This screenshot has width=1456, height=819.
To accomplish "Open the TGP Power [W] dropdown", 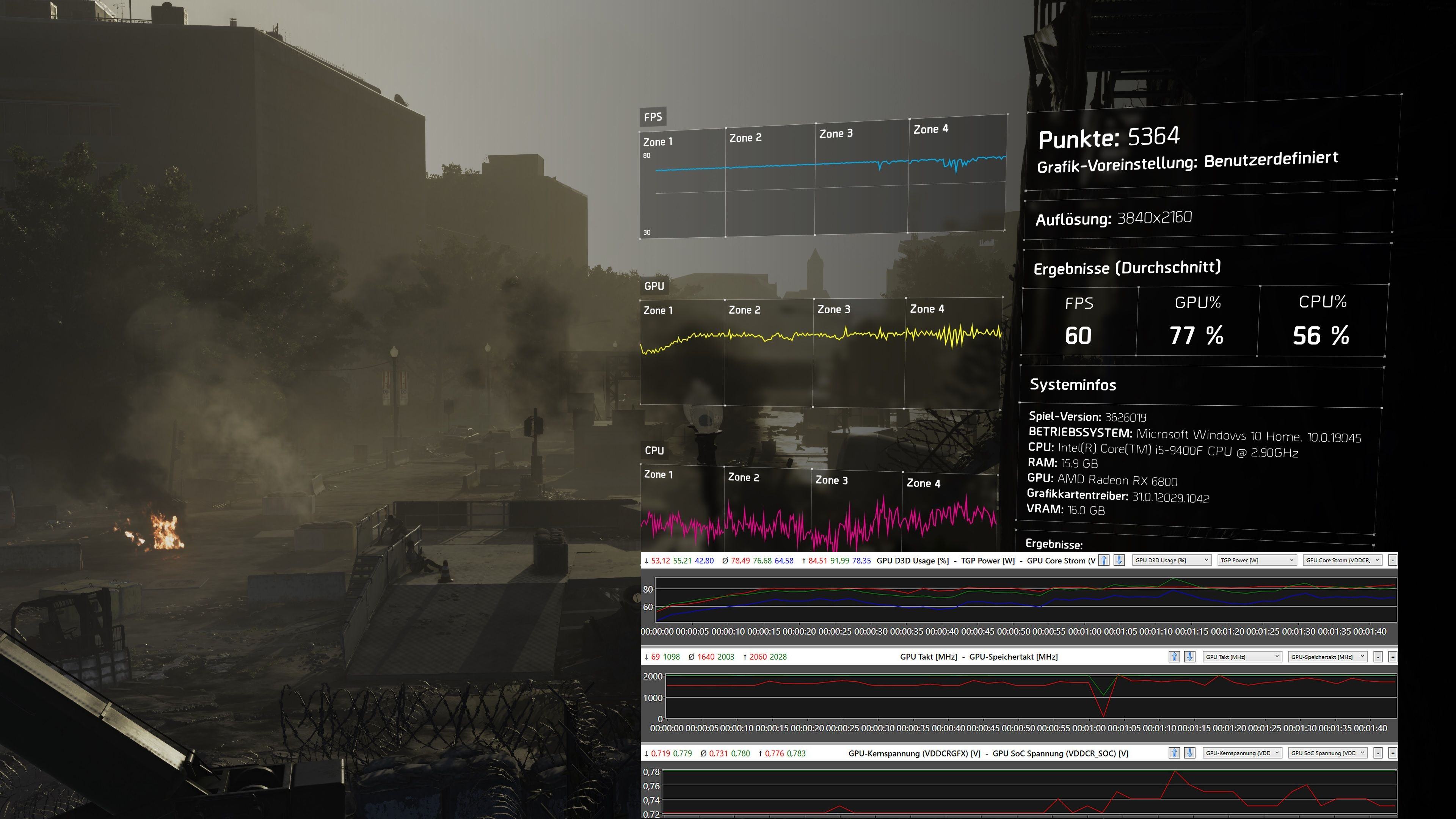I will (x=1257, y=560).
